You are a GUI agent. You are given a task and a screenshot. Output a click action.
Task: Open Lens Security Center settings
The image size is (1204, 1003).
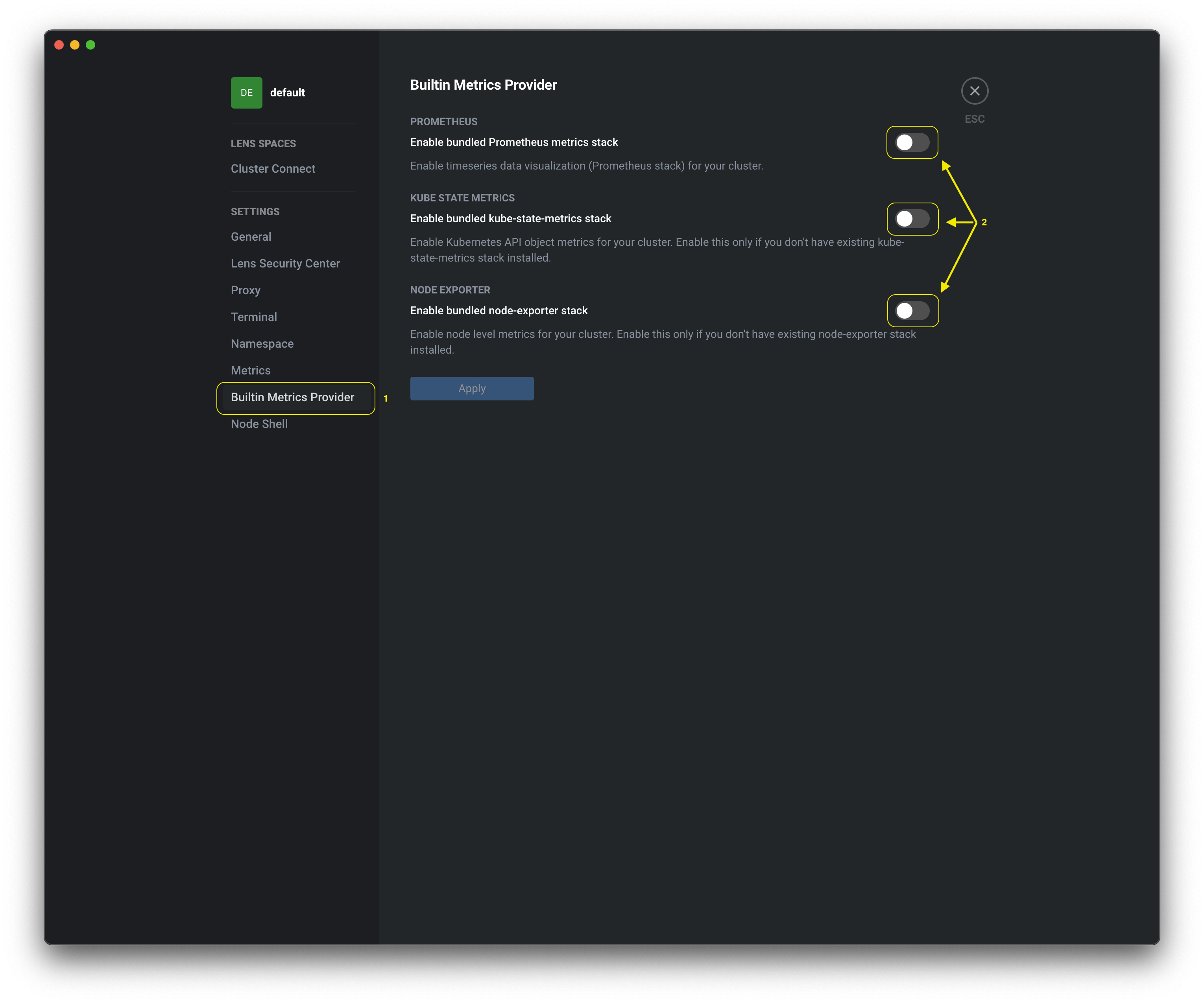[x=285, y=263]
